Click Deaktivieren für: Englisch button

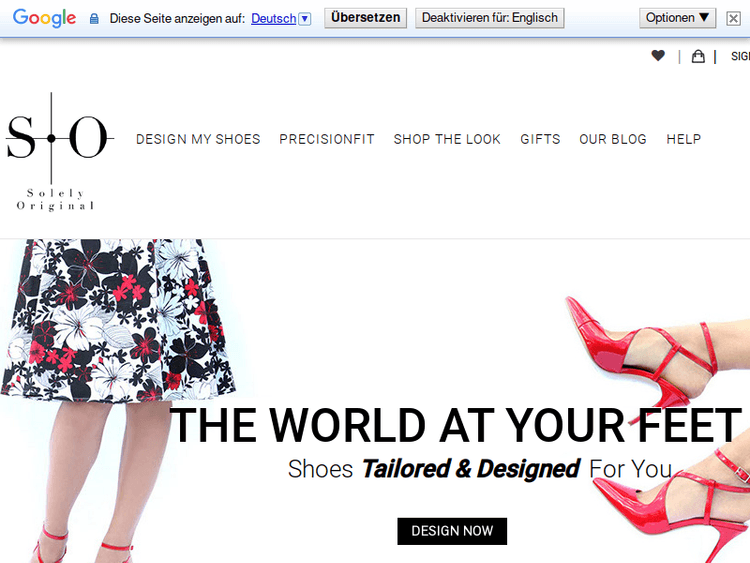(489, 18)
